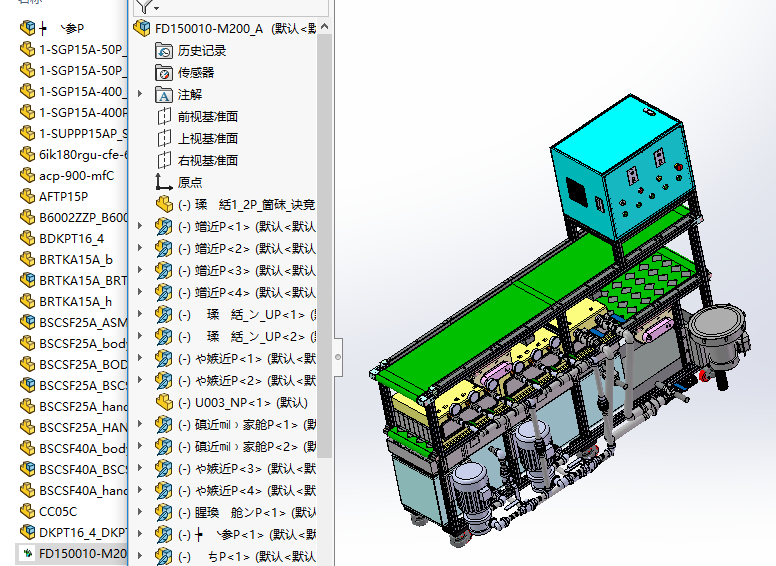The image size is (776, 566).
Task: Open the 历史记录 history folder icon
Action: pos(164,50)
